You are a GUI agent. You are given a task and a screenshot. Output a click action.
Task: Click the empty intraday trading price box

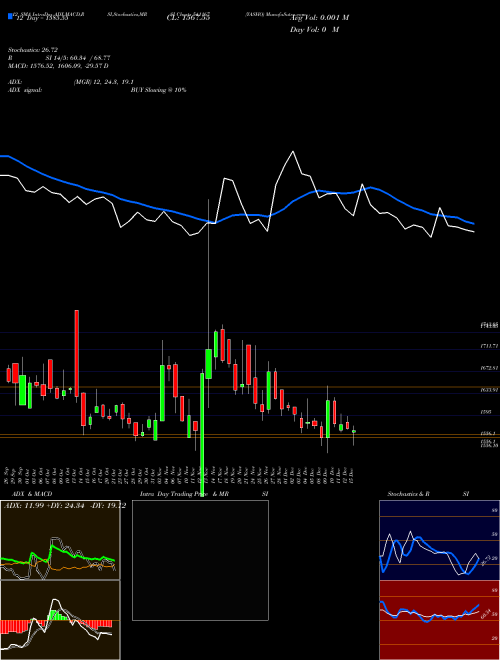coord(200,560)
